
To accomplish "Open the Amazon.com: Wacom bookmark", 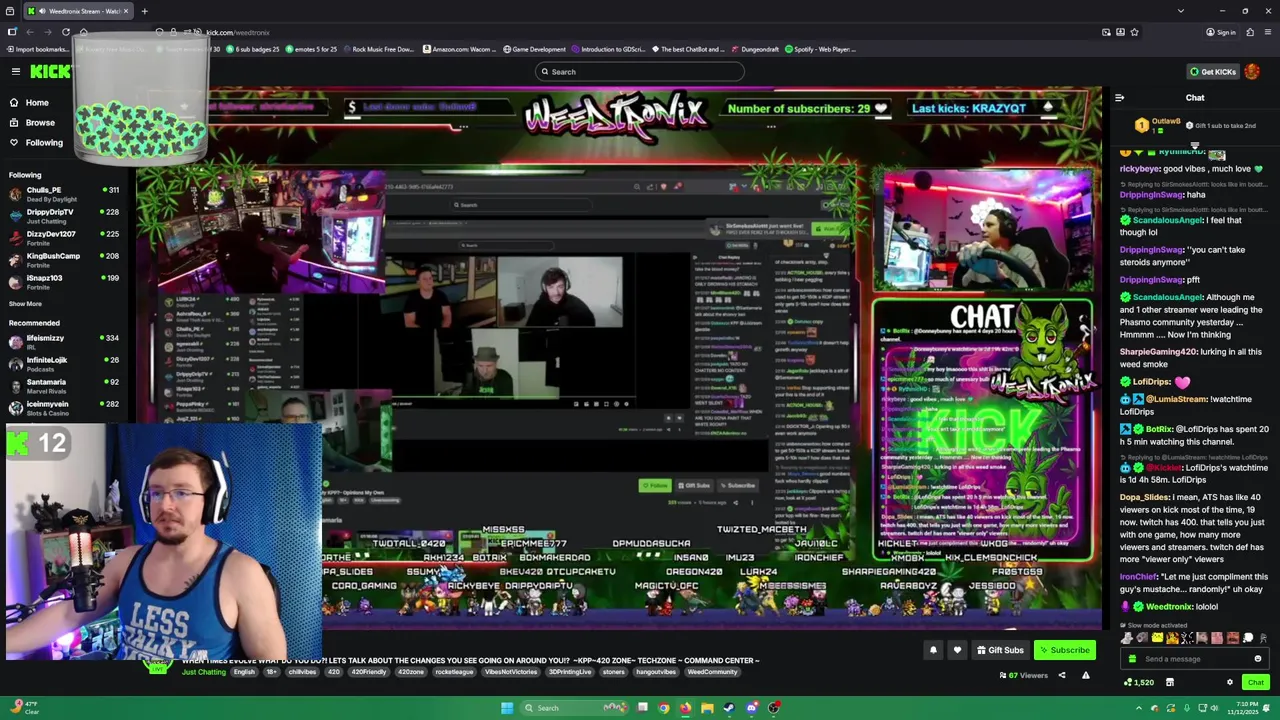I will pos(459,49).
